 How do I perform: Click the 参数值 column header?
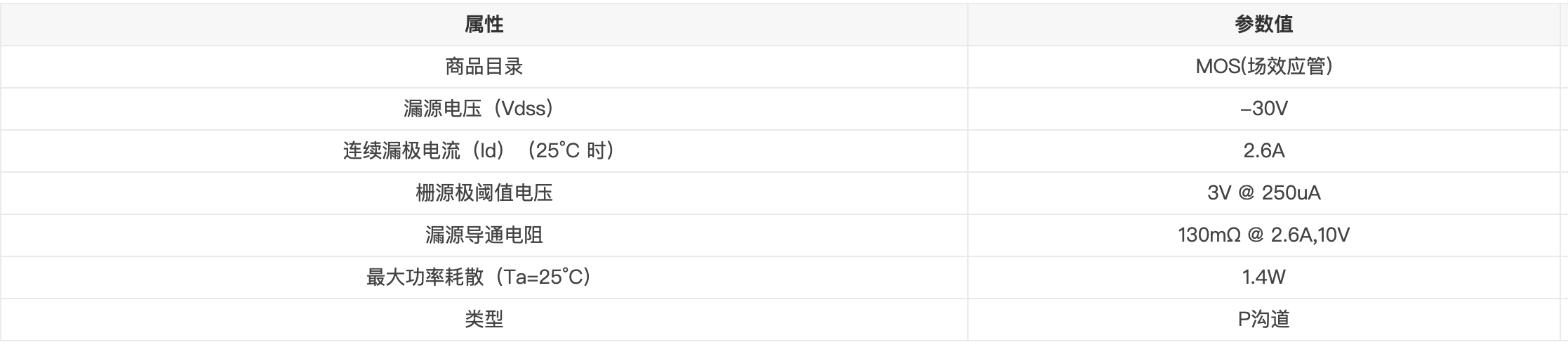pyautogui.click(x=1263, y=25)
